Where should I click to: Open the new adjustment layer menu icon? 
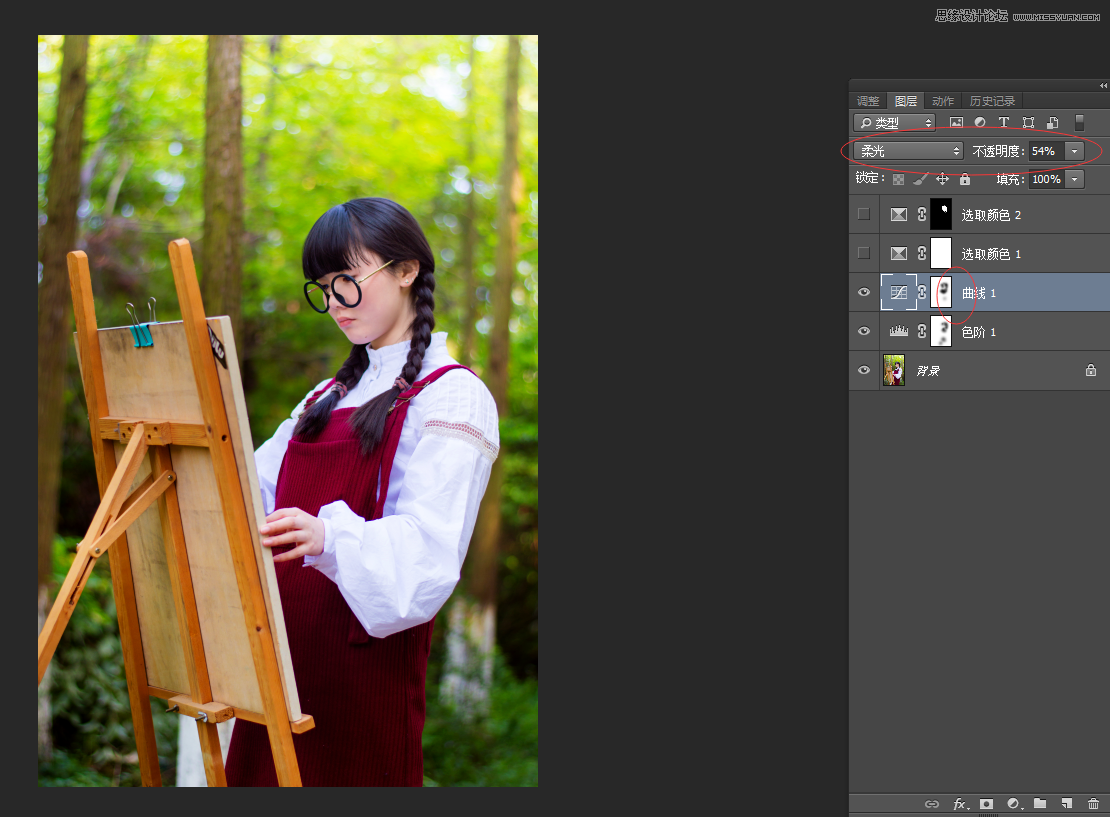tap(1014, 803)
